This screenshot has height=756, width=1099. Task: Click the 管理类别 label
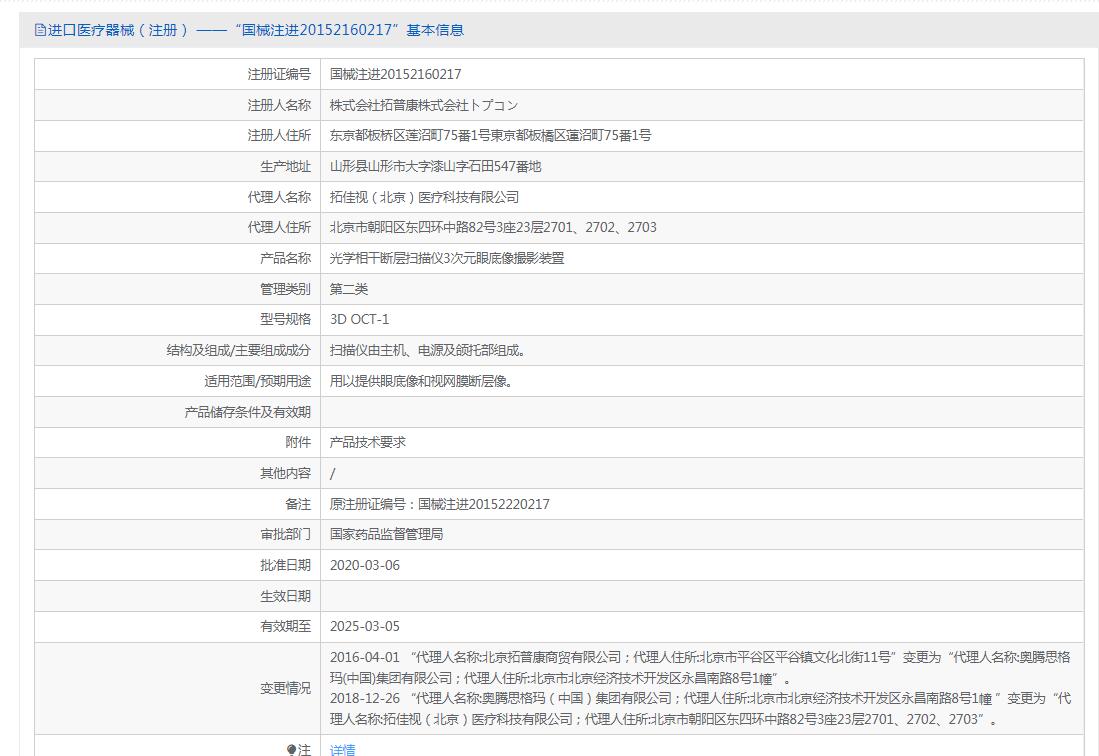[x=285, y=289]
